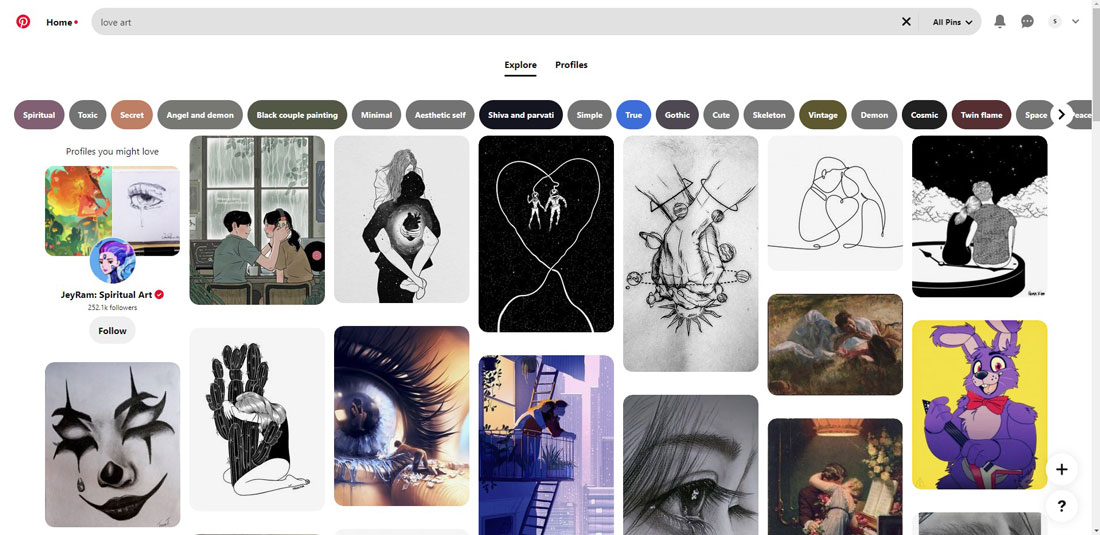
Task: Clear the search field with X icon
Action: pyautogui.click(x=906, y=22)
